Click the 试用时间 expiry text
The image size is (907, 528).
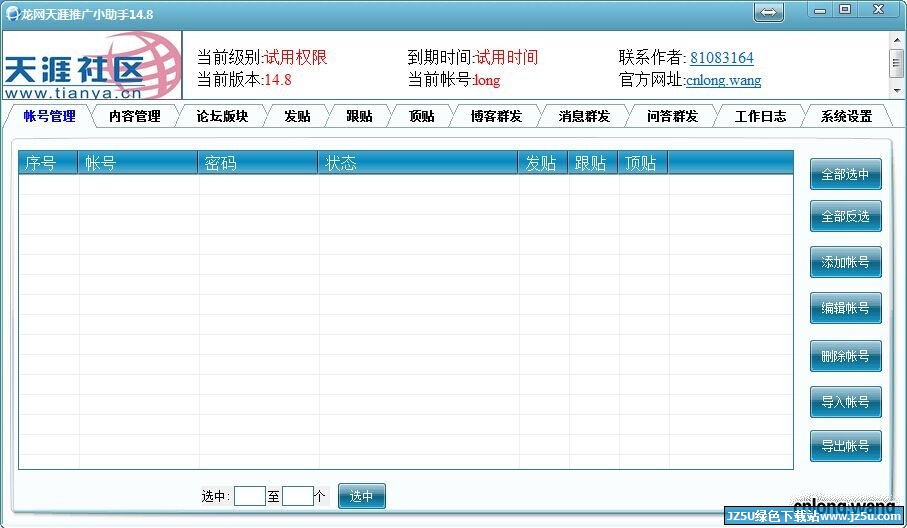click(507, 57)
